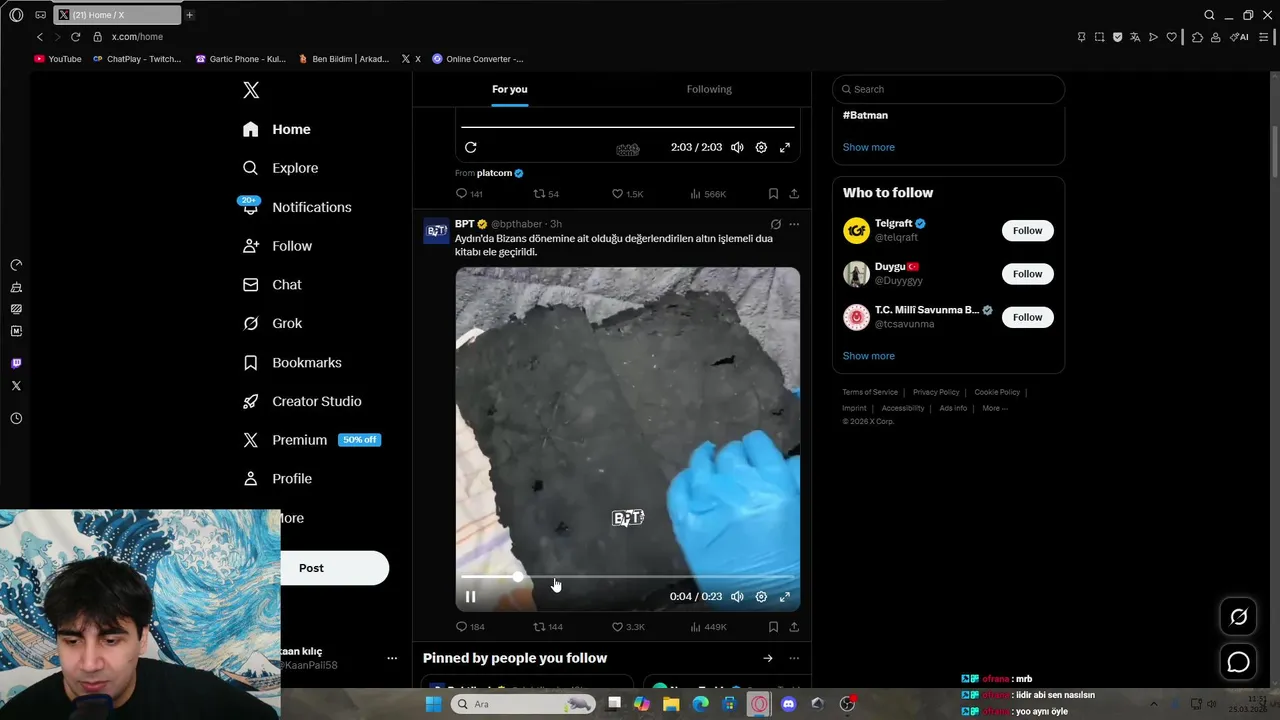
Task: Open Creator Studio
Action: coord(302,401)
